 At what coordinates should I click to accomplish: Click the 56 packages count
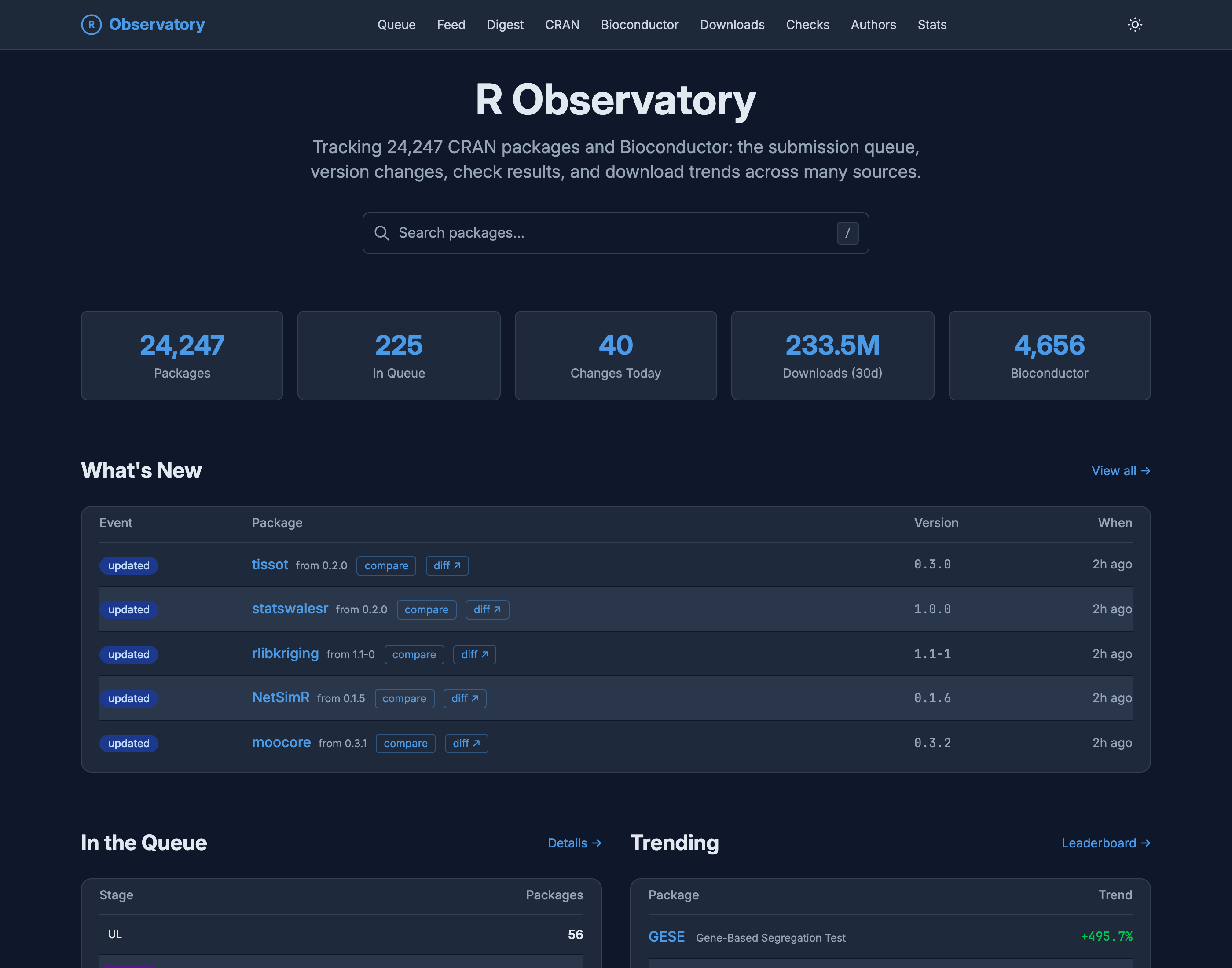pos(575,935)
